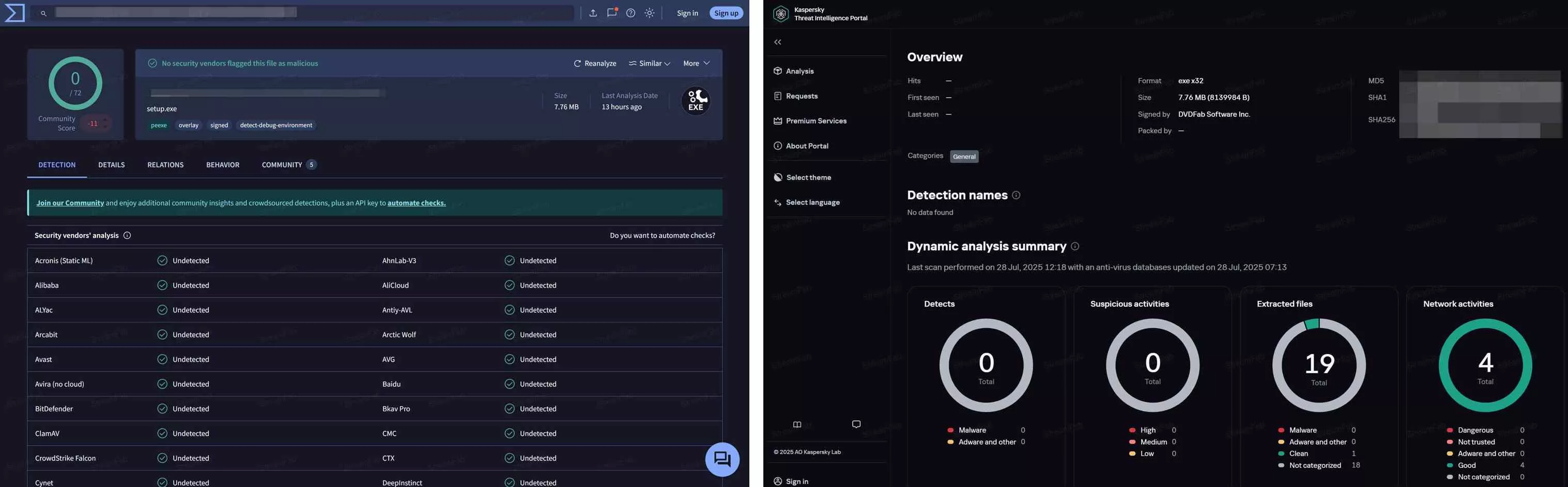Image resolution: width=1568 pixels, height=487 pixels.
Task: Click Sign in on VirusTotal
Action: [x=687, y=13]
